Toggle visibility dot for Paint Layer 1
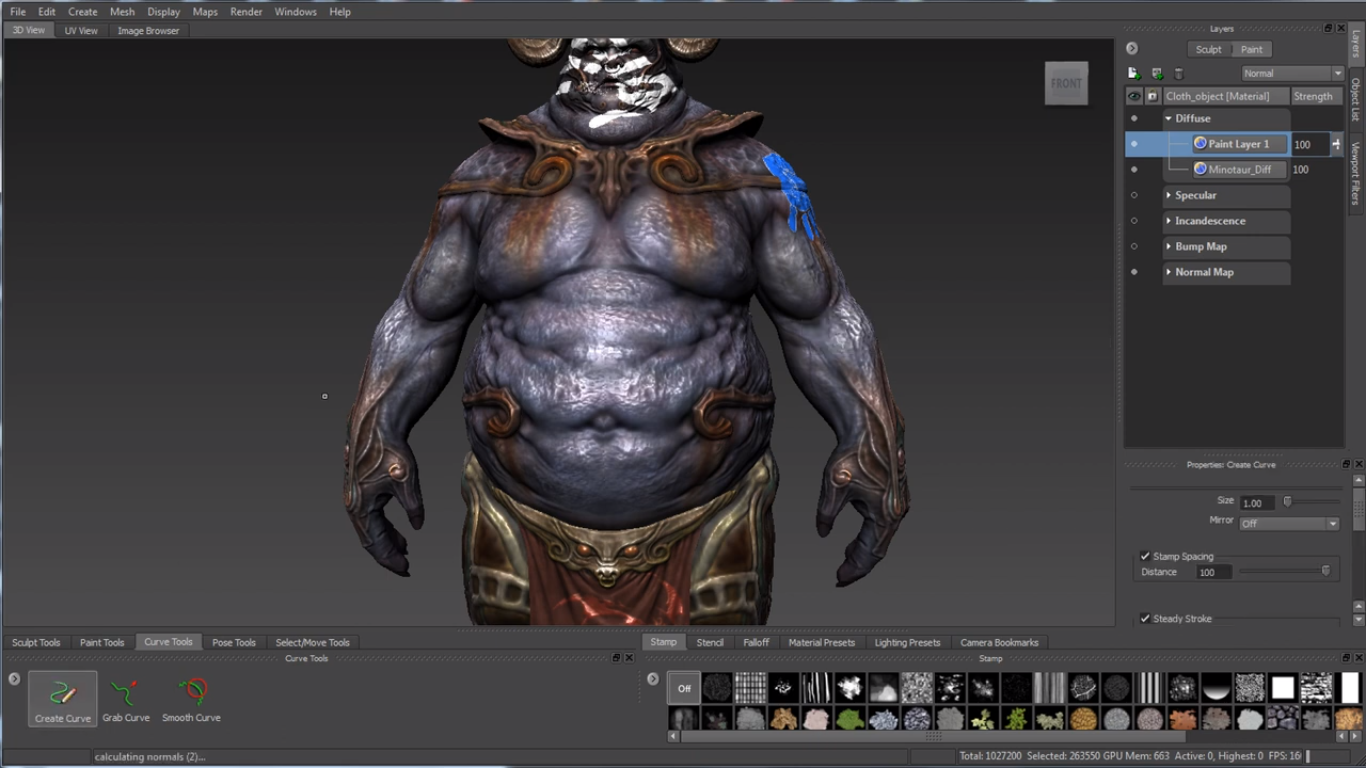 [1134, 144]
